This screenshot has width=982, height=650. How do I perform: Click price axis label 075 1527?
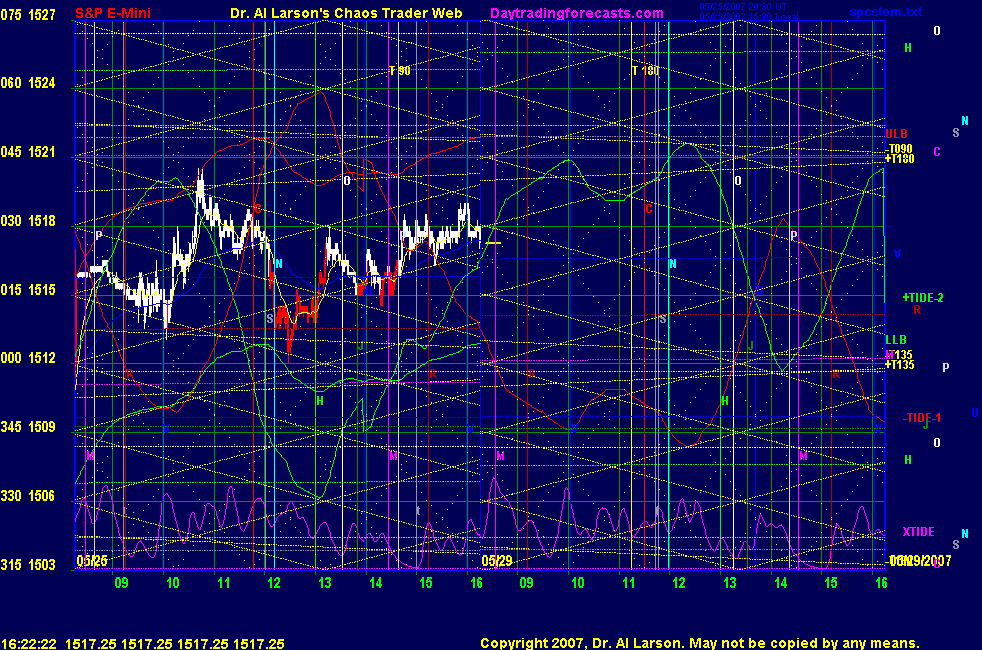point(28,14)
